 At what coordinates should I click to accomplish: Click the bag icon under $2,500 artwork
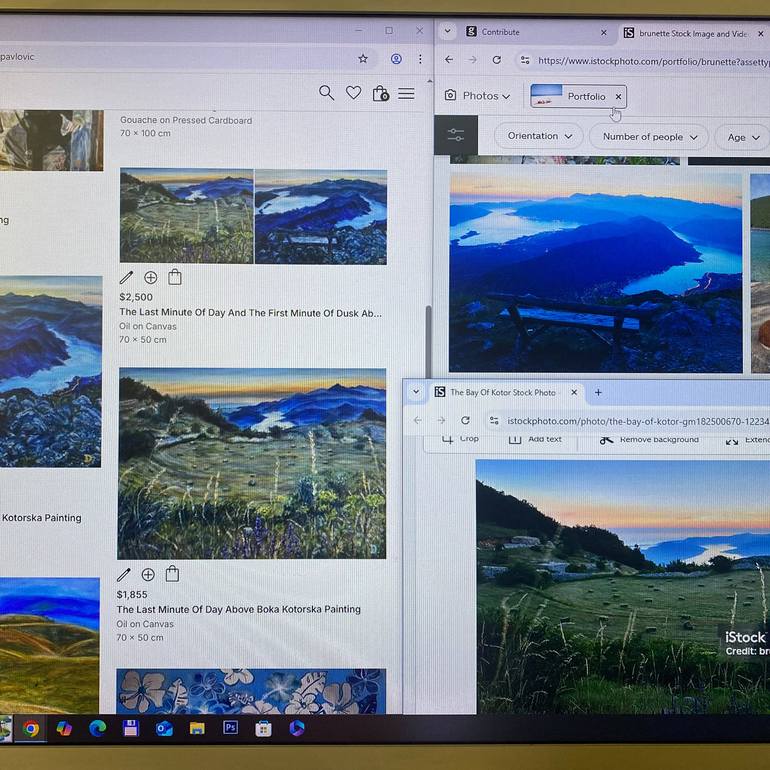175,277
